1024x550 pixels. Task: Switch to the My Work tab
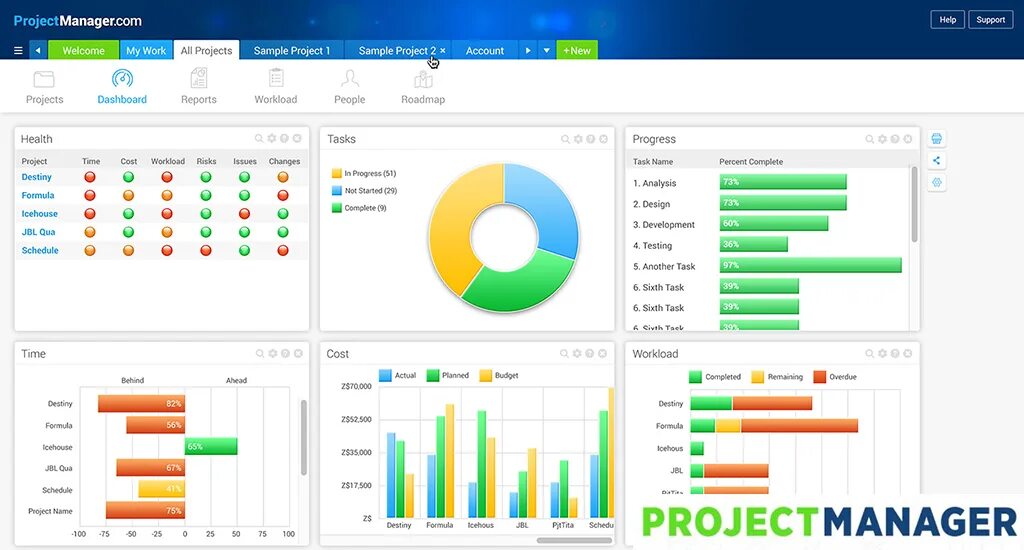146,50
